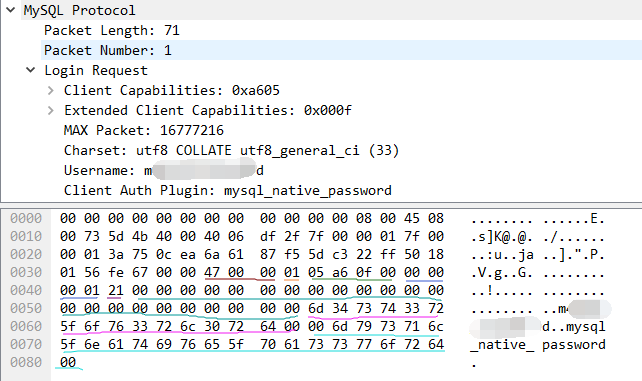Select Client Auth Plugin mysql_native_password row
This screenshot has height=381, width=642.
click(x=228, y=190)
